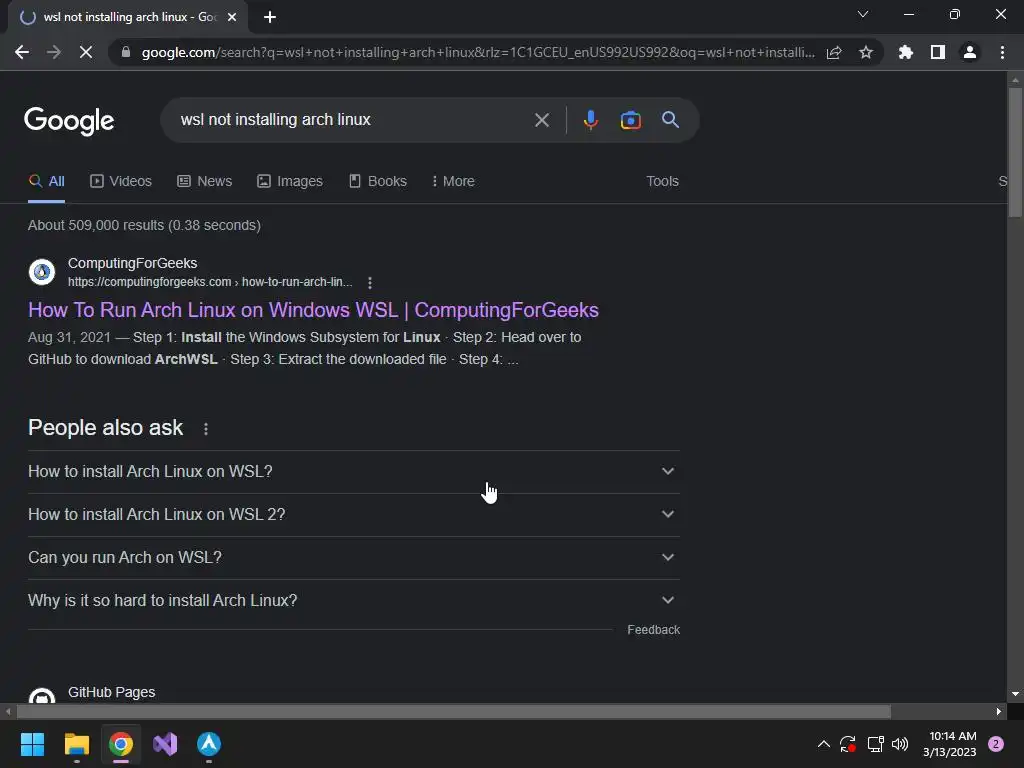Click the scroll down arrow
This screenshot has width=1024, height=768.
(1015, 694)
